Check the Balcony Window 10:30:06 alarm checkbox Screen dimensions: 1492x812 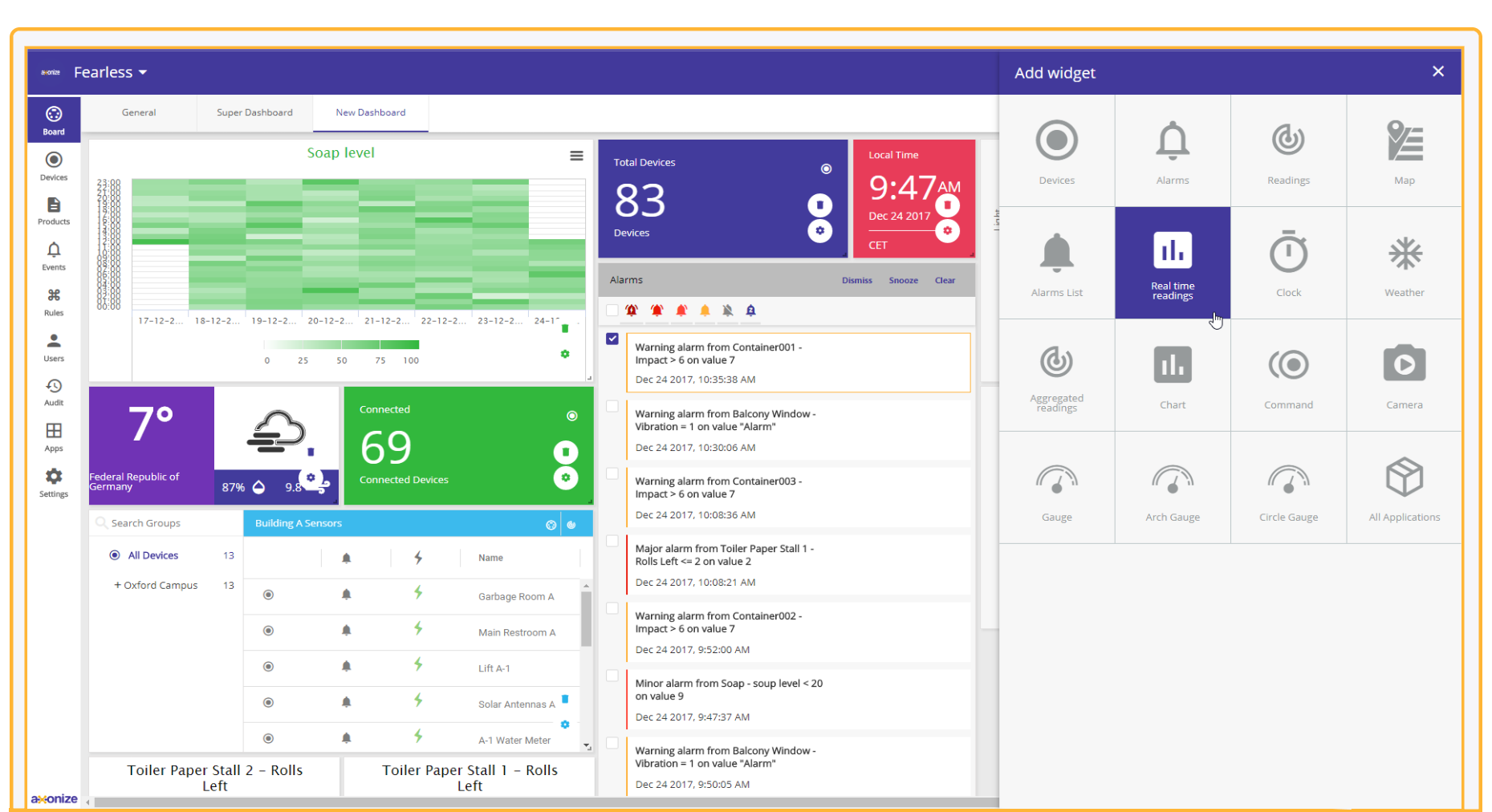[x=612, y=406]
